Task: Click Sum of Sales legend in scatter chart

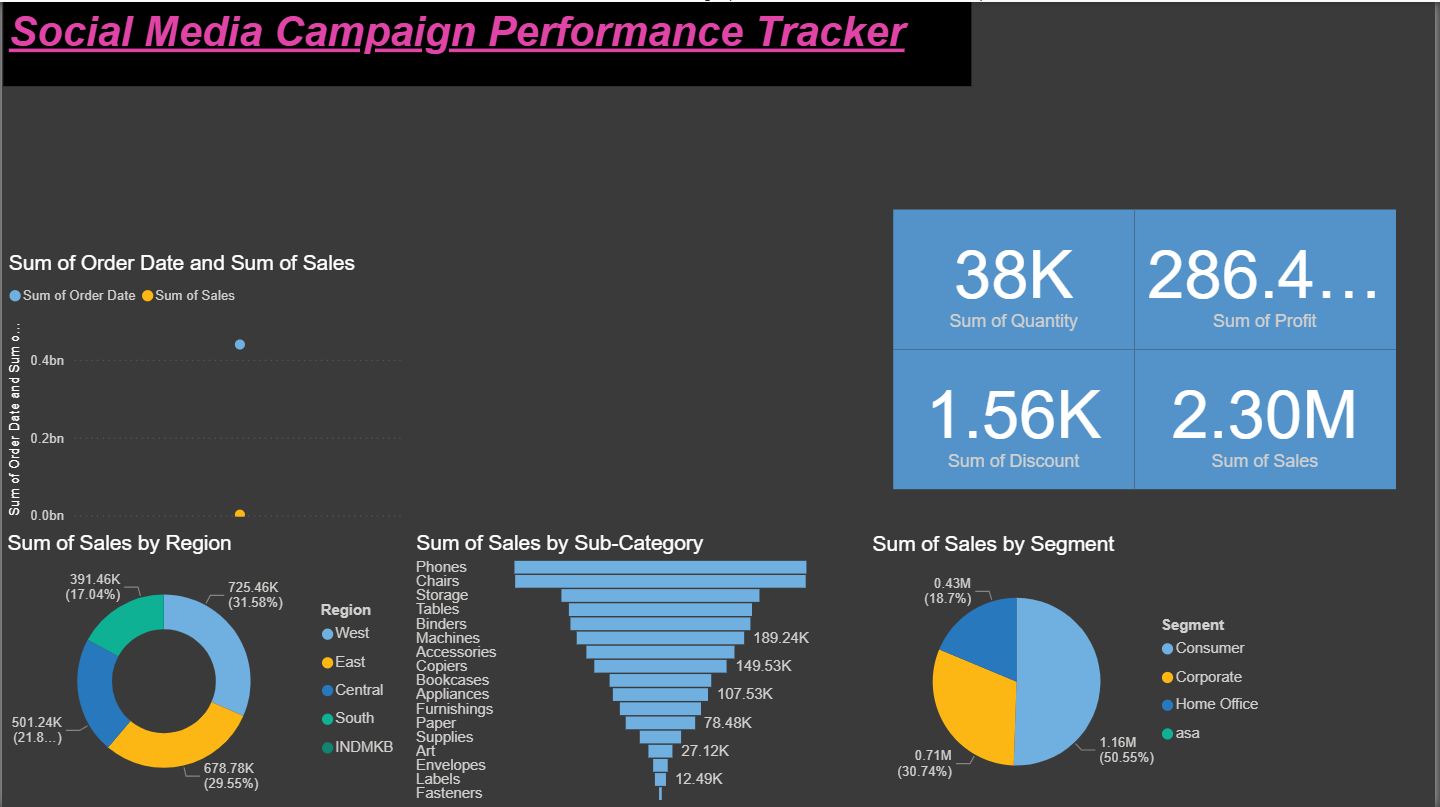Action: coord(194,295)
